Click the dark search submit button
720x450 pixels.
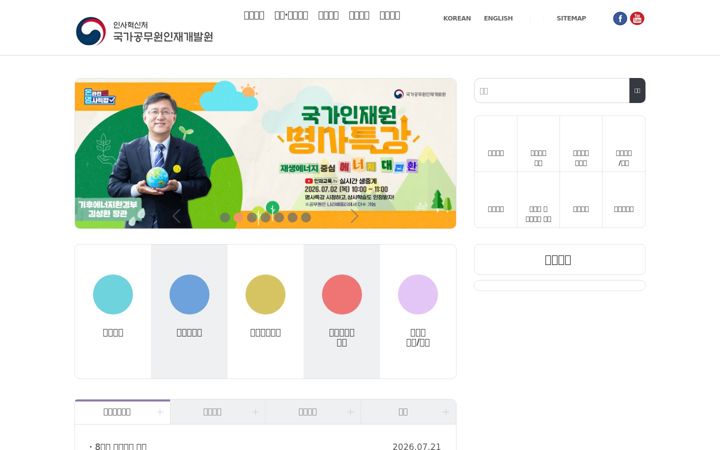pyautogui.click(x=637, y=90)
